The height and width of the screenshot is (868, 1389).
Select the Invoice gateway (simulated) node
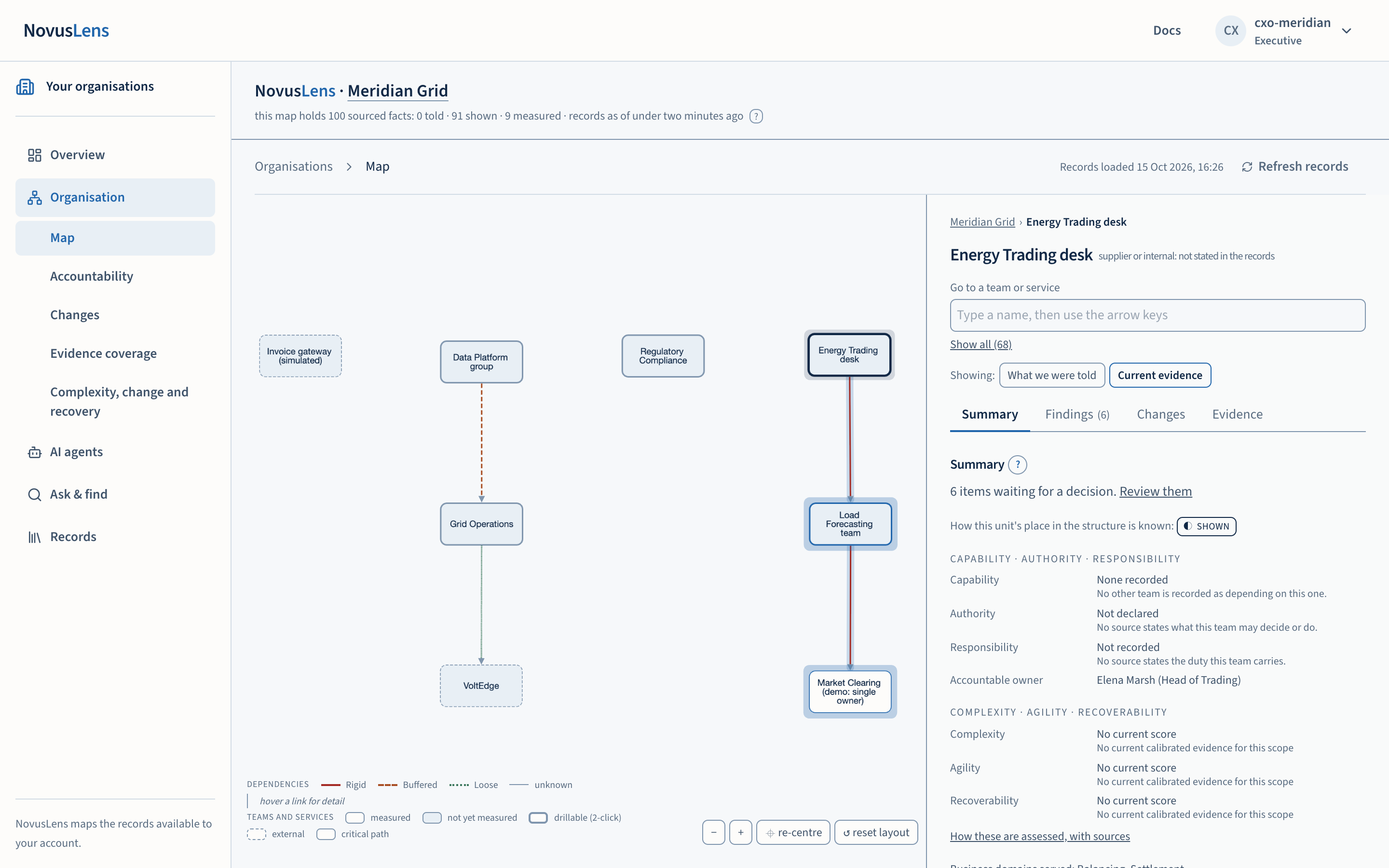click(x=300, y=356)
